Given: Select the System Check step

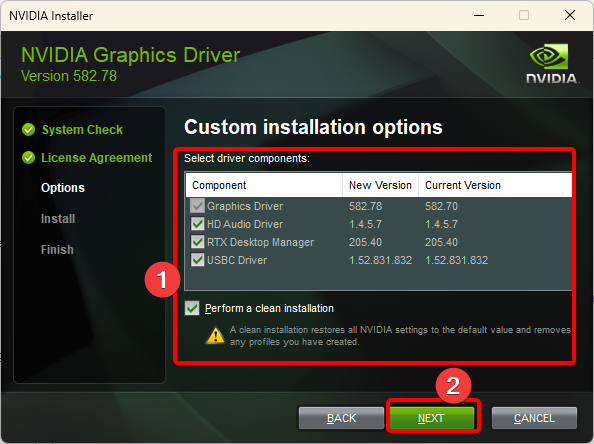Looking at the screenshot, I should click(x=82, y=130).
